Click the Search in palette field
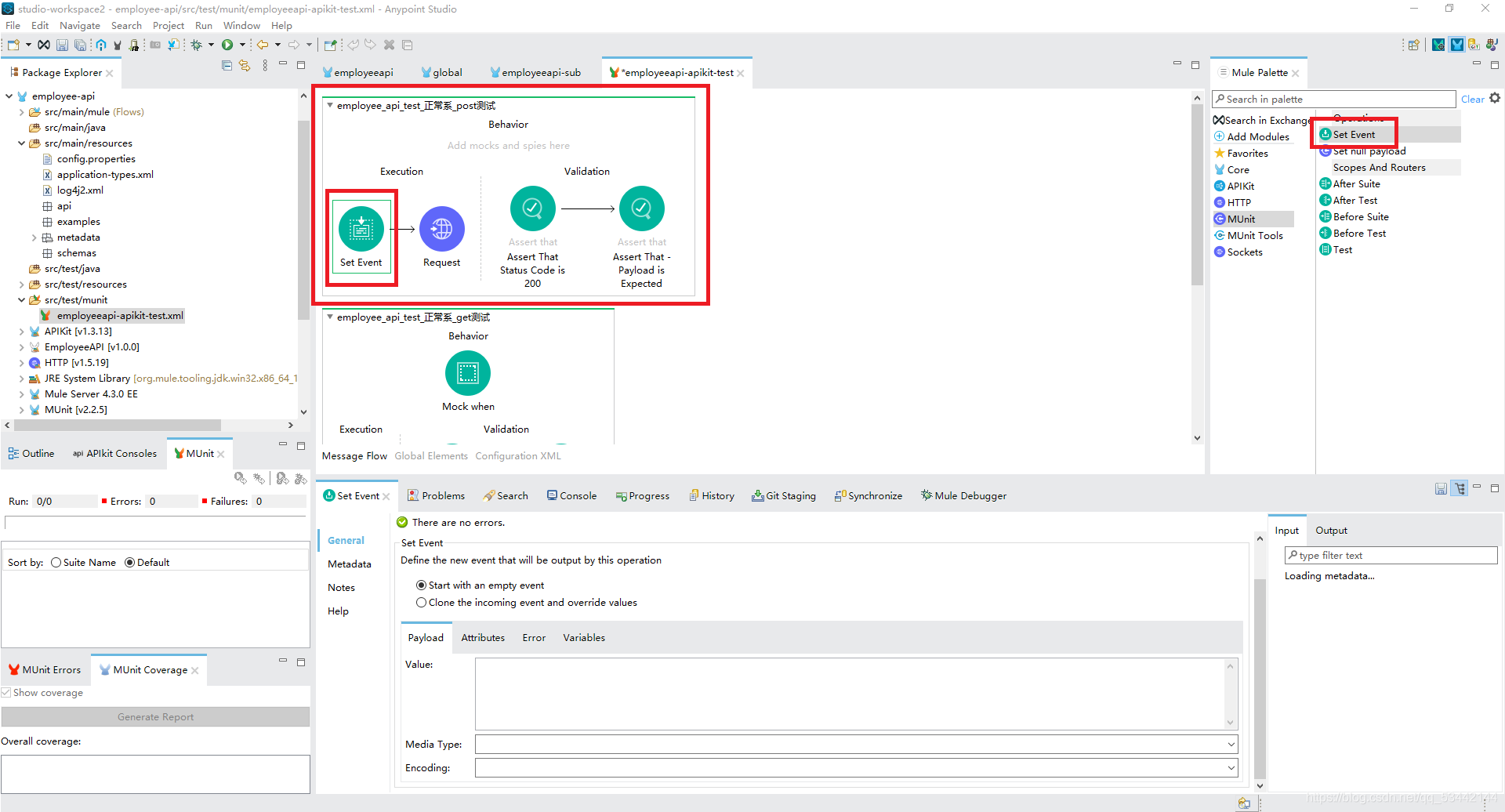This screenshot has width=1505, height=812. (1333, 99)
